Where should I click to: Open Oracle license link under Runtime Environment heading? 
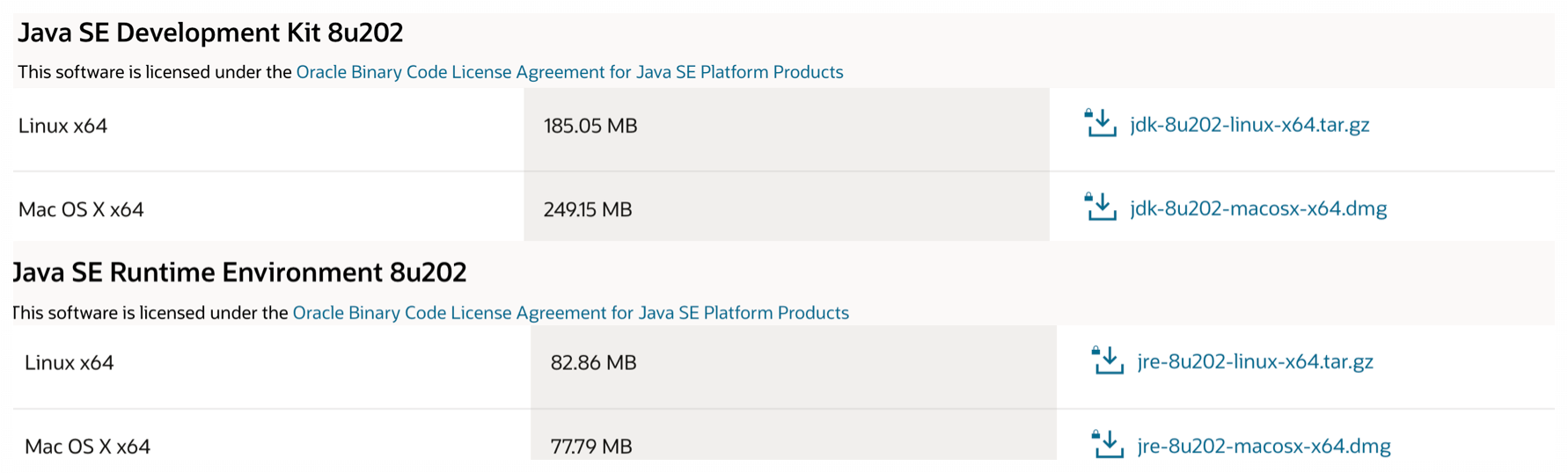tap(570, 313)
